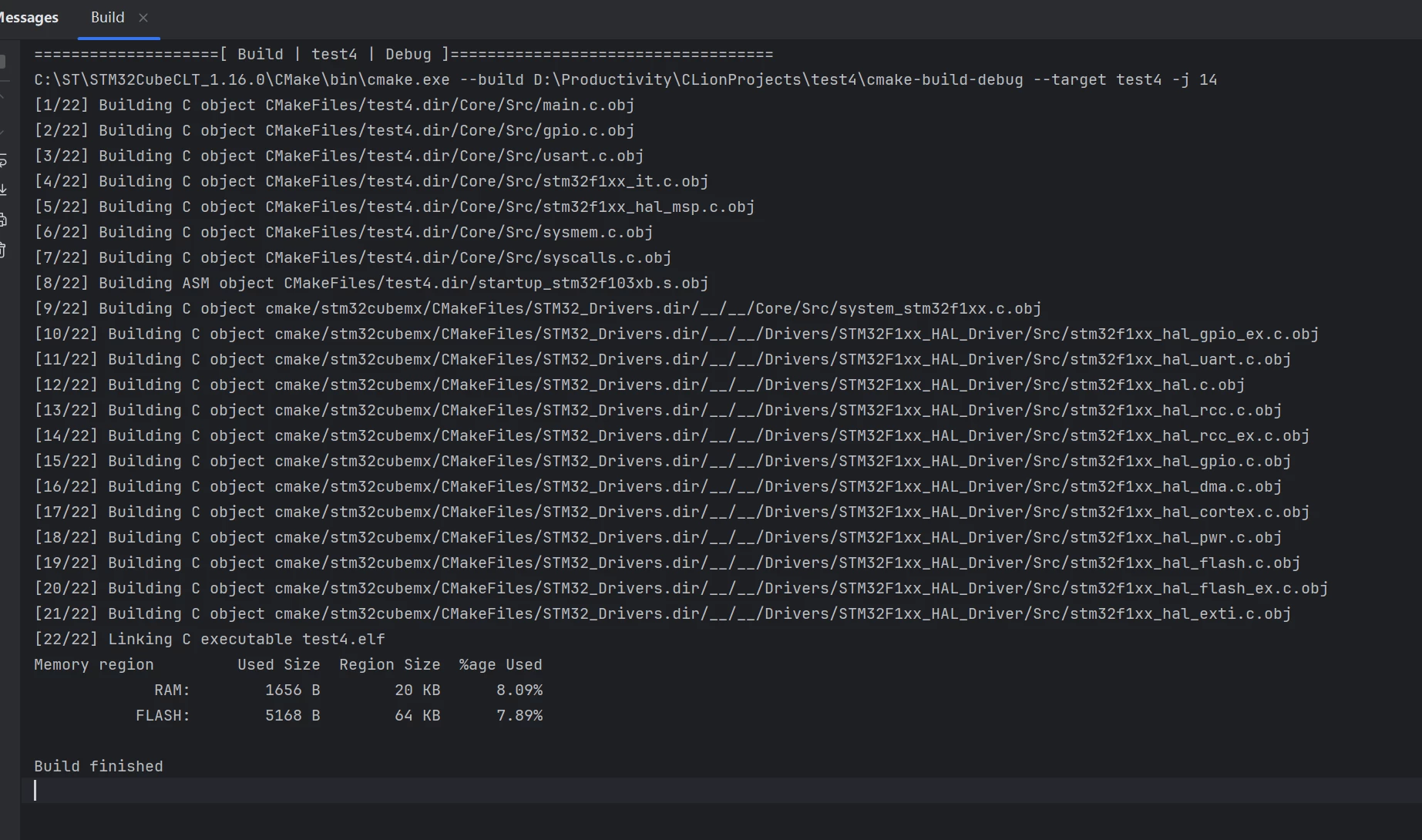Click the '[9/22]' system_stm32f1xx.c.obj line

(x=537, y=309)
